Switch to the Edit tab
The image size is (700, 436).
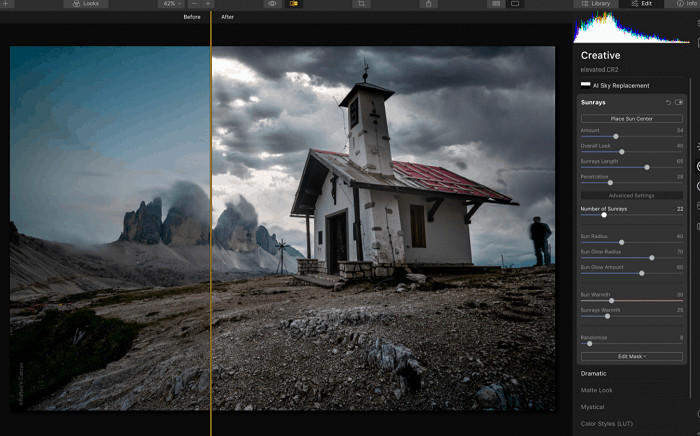pos(641,4)
